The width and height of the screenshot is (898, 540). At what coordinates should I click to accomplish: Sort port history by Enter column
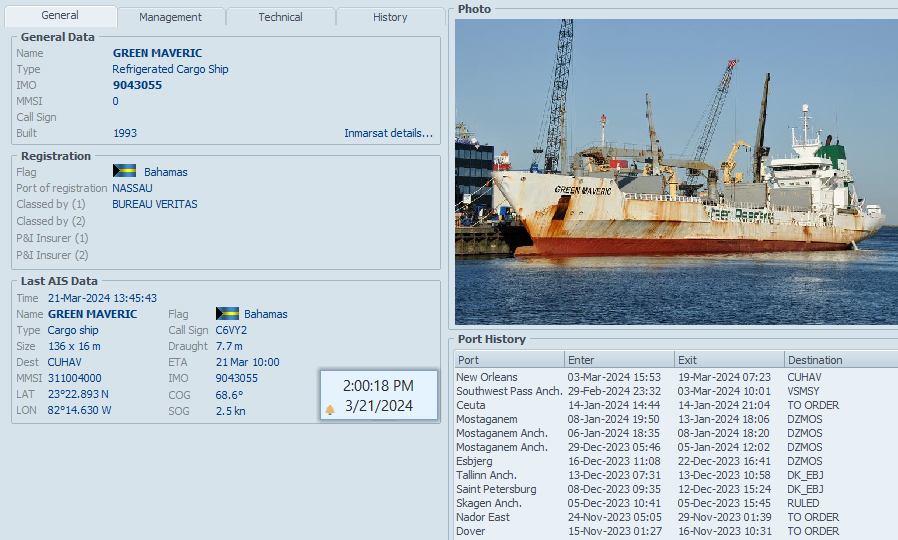pyautogui.click(x=619, y=360)
